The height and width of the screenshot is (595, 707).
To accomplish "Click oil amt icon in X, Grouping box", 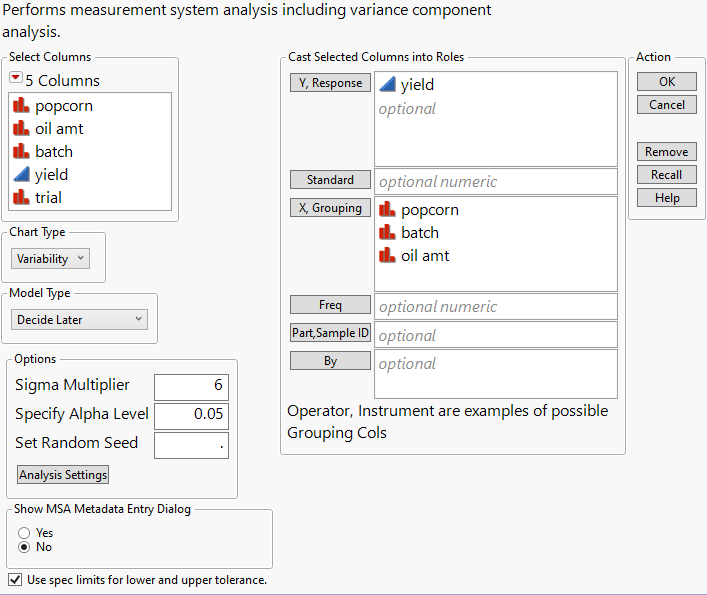I will [x=388, y=256].
